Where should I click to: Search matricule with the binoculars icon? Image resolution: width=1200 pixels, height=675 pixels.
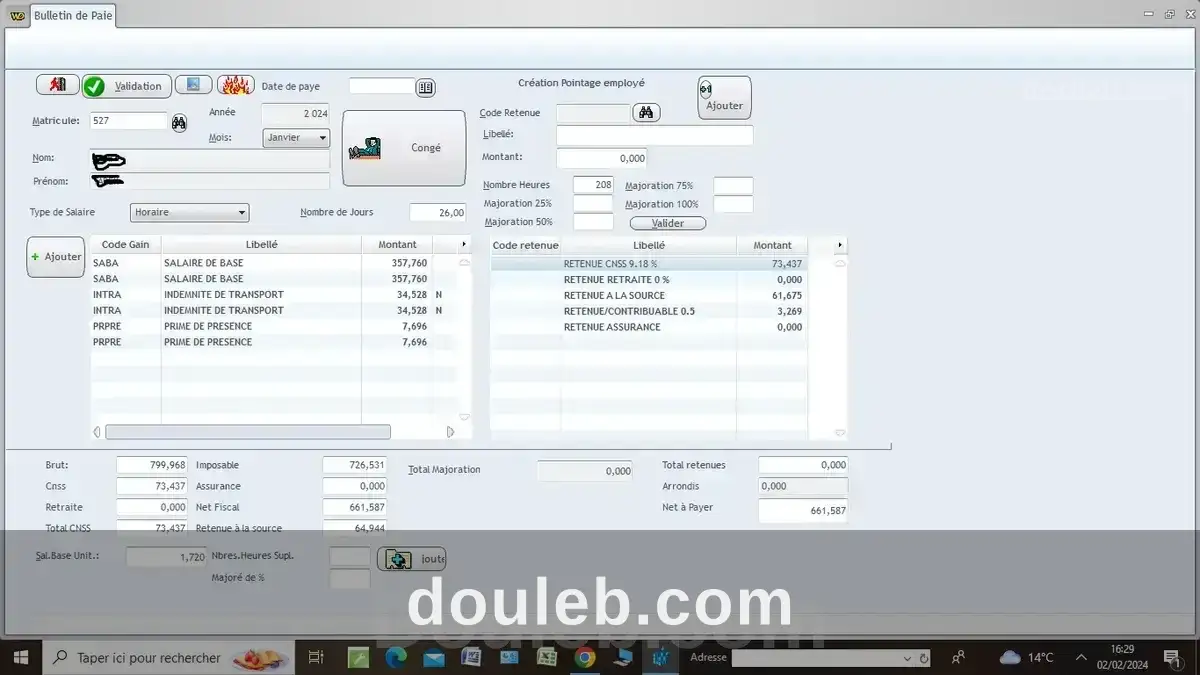pos(179,122)
